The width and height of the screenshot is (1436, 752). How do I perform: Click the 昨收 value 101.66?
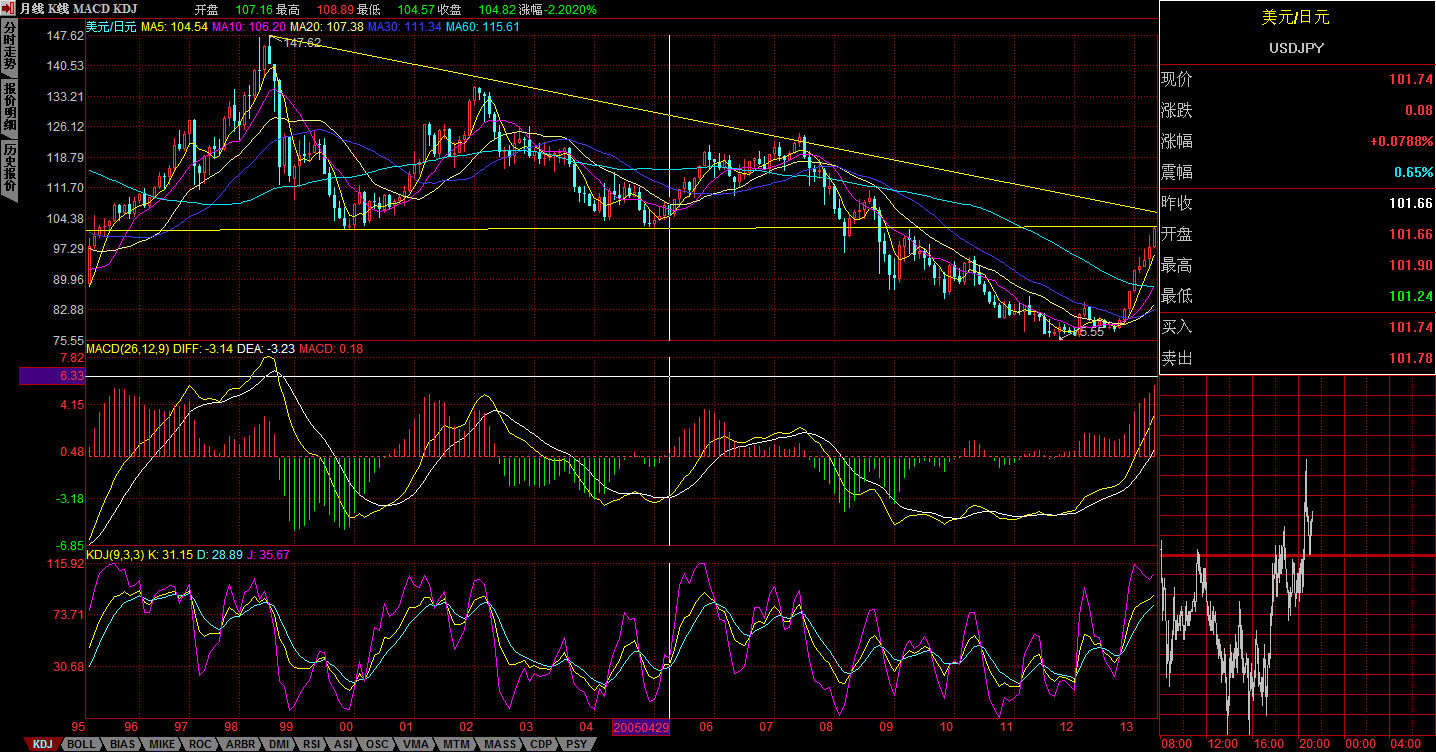pyautogui.click(x=1413, y=203)
